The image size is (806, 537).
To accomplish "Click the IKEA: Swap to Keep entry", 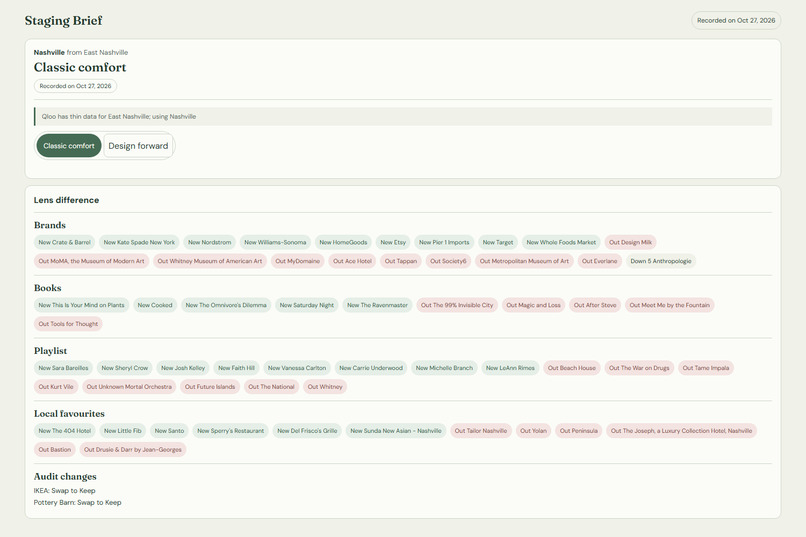I will pos(64,491).
